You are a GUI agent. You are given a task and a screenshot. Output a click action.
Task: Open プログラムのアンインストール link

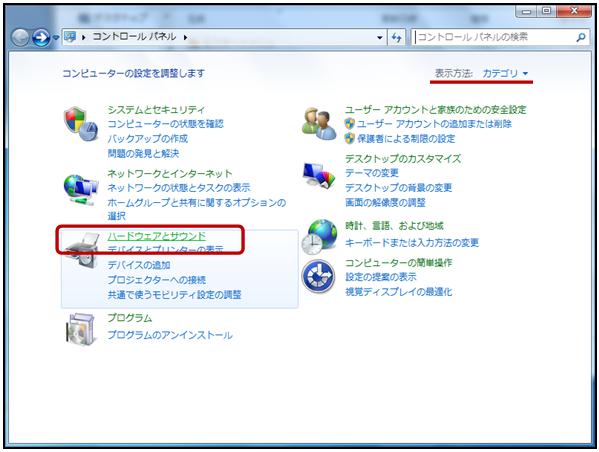pyautogui.click(x=170, y=335)
